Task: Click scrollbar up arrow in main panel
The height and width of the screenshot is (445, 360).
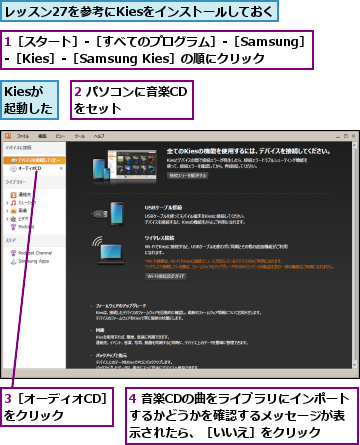Action: tap(354, 145)
